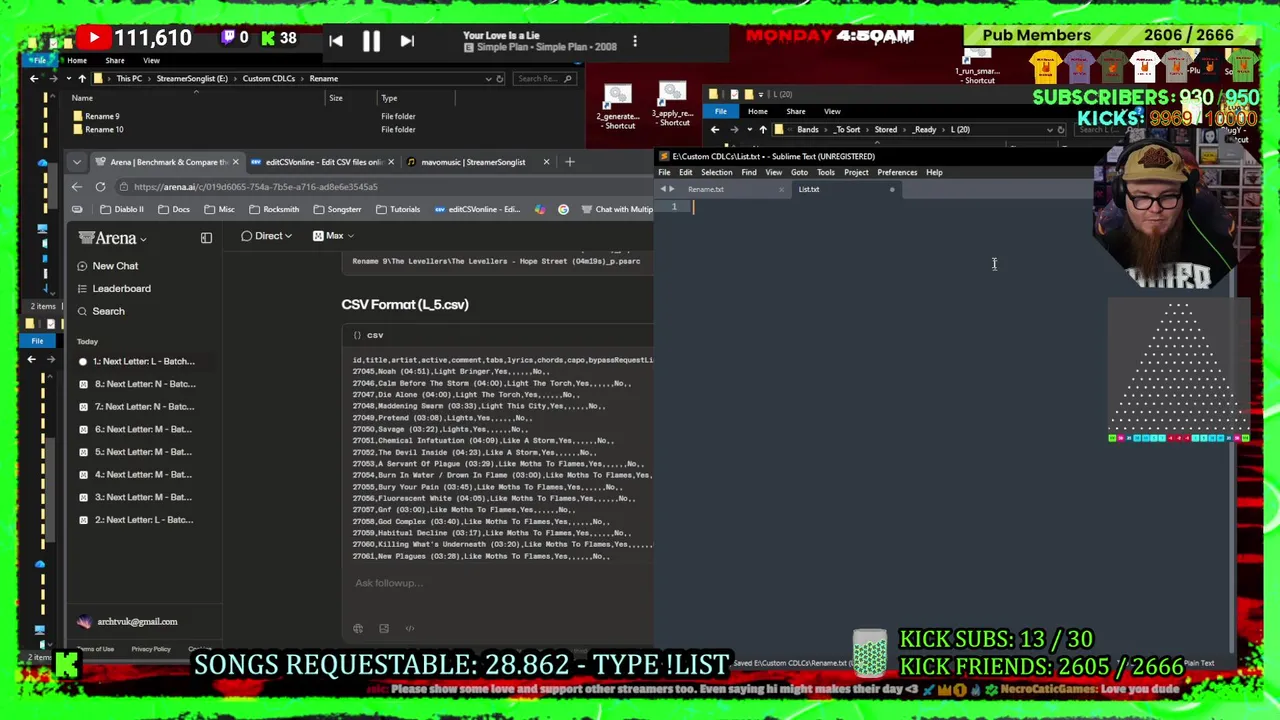Open the New Chat page in Arena
Image resolution: width=1280 pixels, height=720 pixels.
click(x=115, y=266)
